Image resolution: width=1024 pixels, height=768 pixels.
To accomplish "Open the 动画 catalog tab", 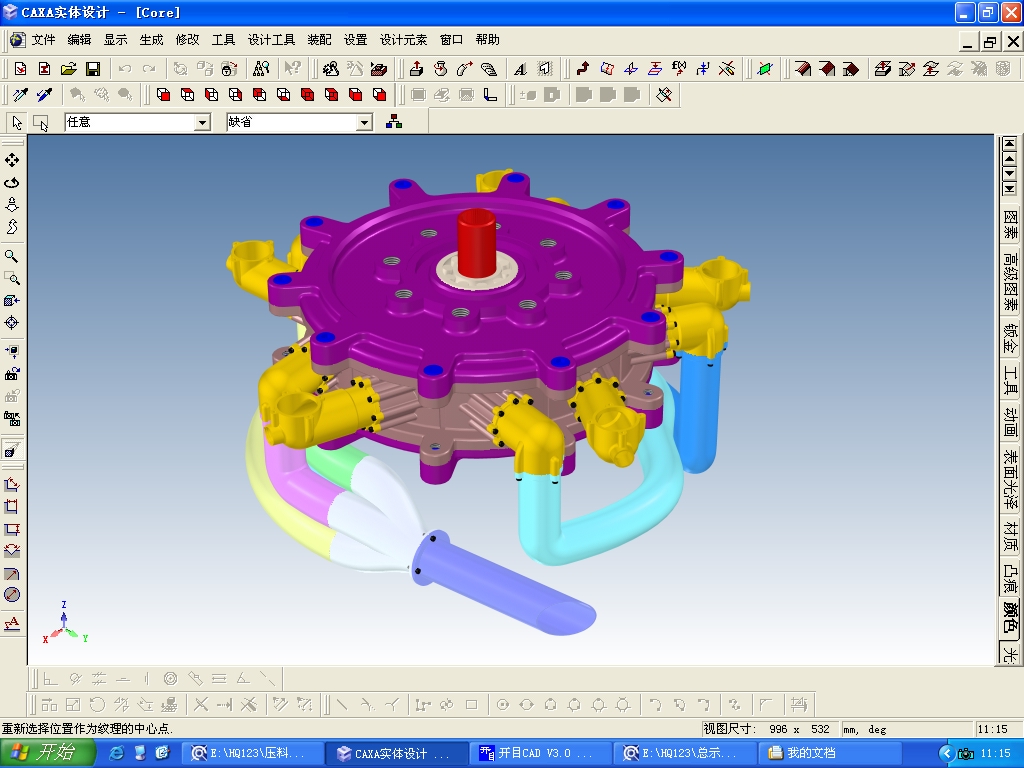I will click(1010, 423).
